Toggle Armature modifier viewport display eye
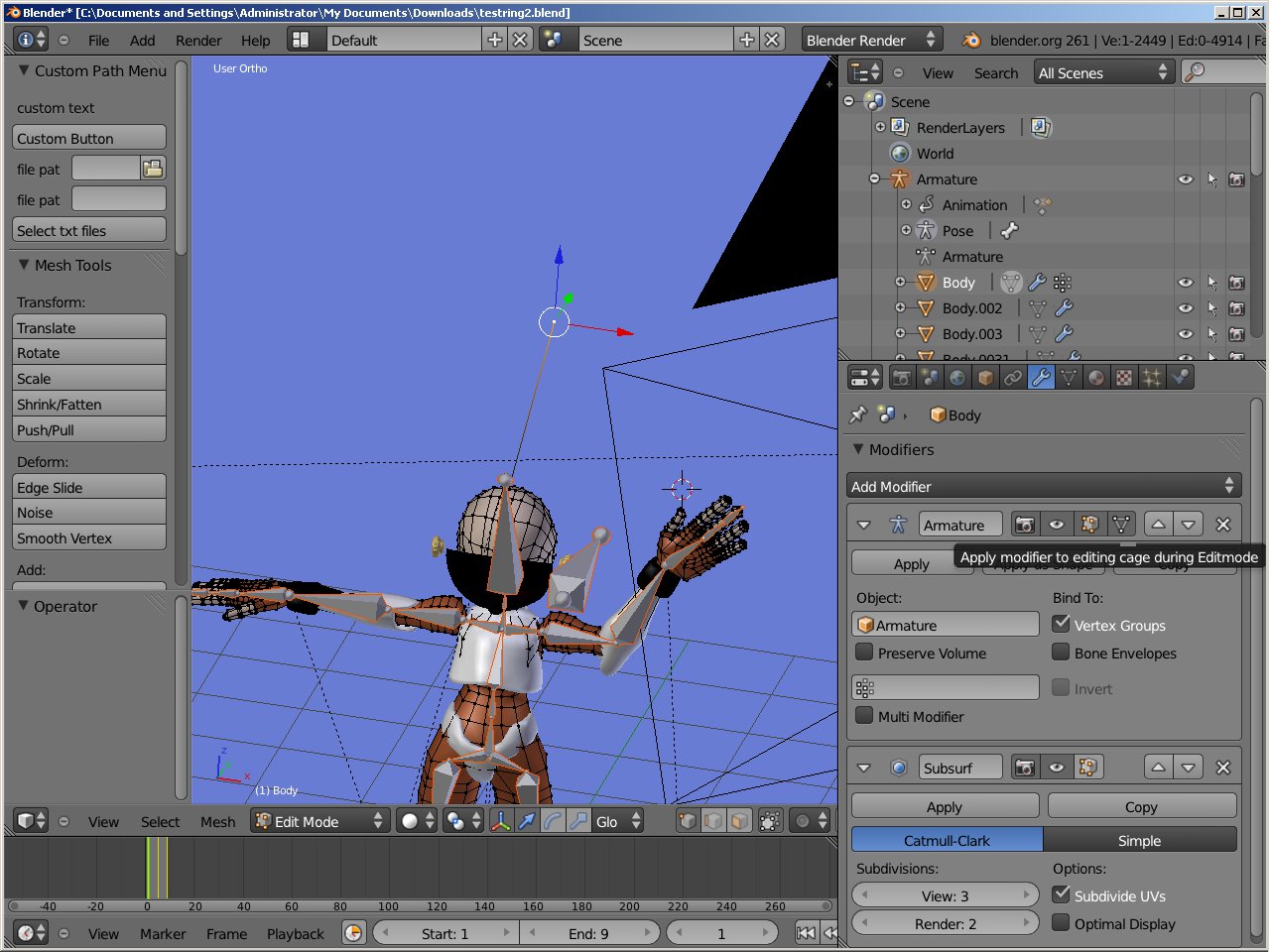Viewport: 1270px width, 952px height. [1057, 525]
